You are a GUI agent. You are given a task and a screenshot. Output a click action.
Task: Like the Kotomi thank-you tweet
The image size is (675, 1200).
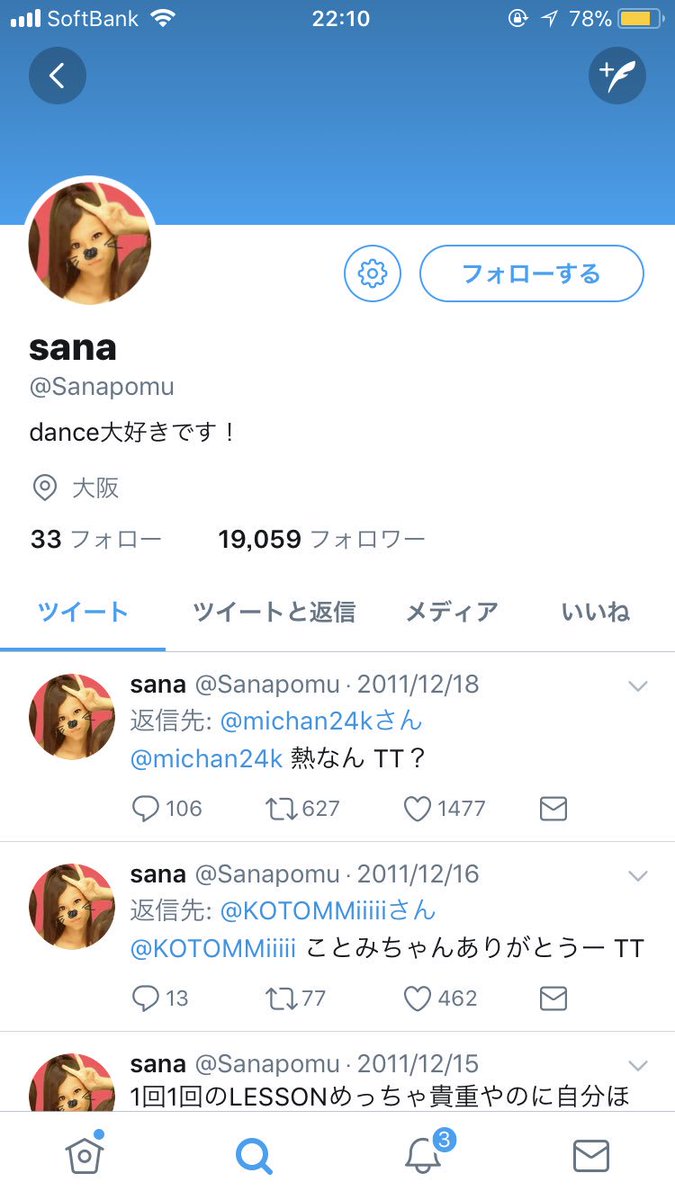417,998
